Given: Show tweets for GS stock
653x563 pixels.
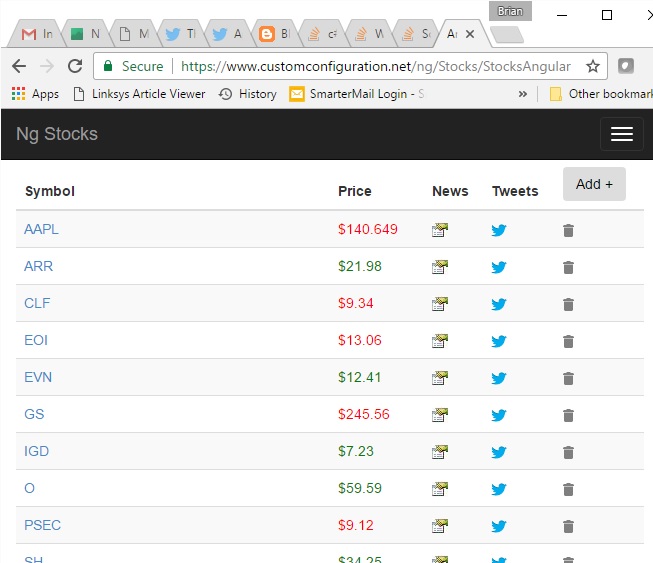Looking at the screenshot, I should (x=498, y=415).
